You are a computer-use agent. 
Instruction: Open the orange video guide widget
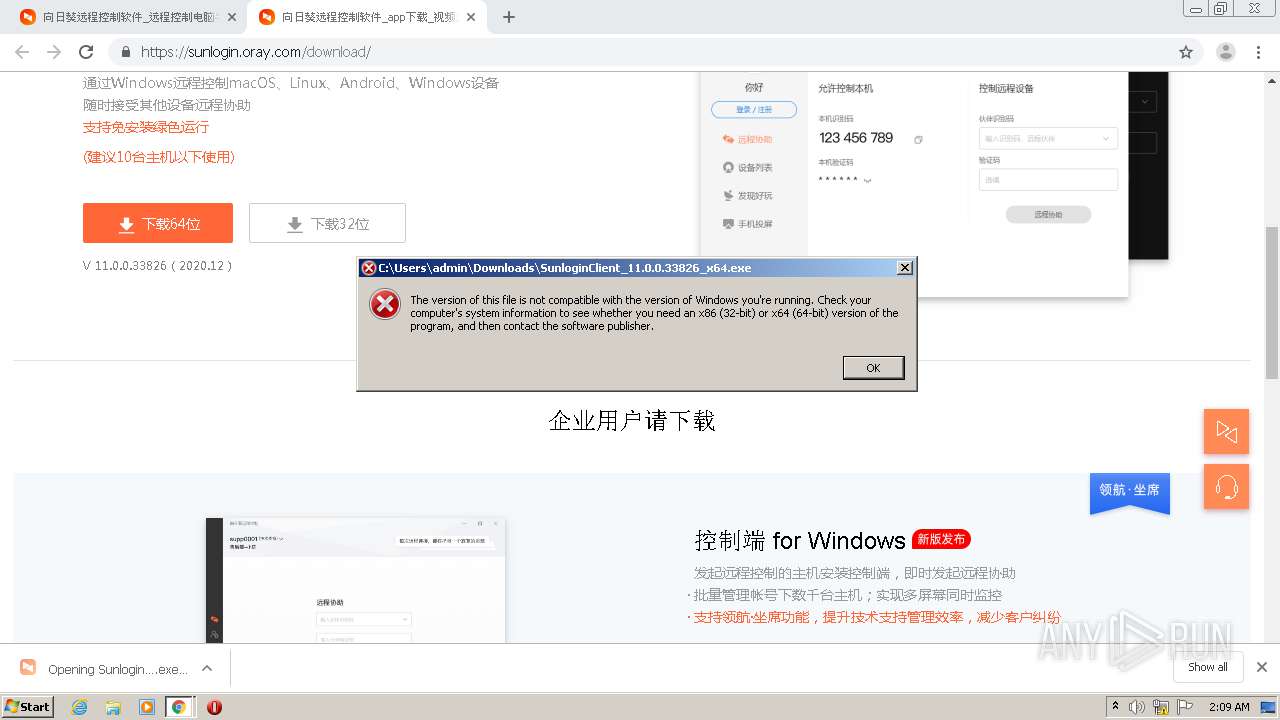(x=1226, y=432)
